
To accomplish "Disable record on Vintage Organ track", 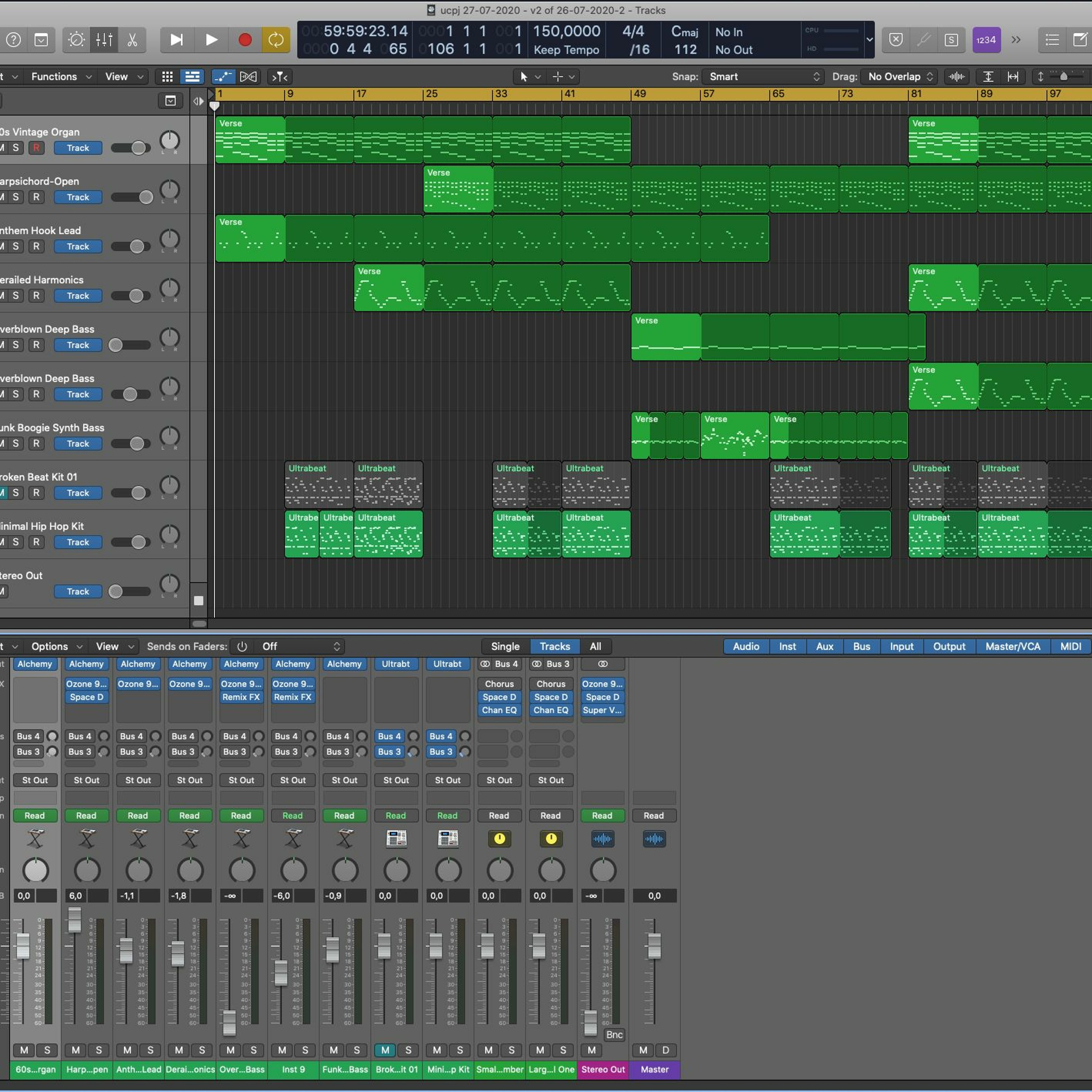I will click(x=36, y=147).
